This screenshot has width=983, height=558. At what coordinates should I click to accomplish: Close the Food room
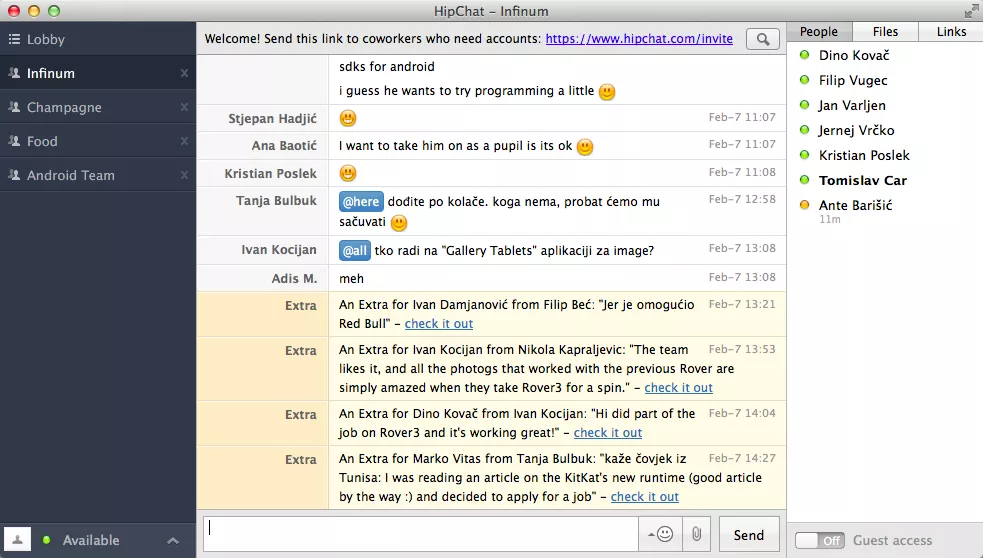(x=184, y=142)
